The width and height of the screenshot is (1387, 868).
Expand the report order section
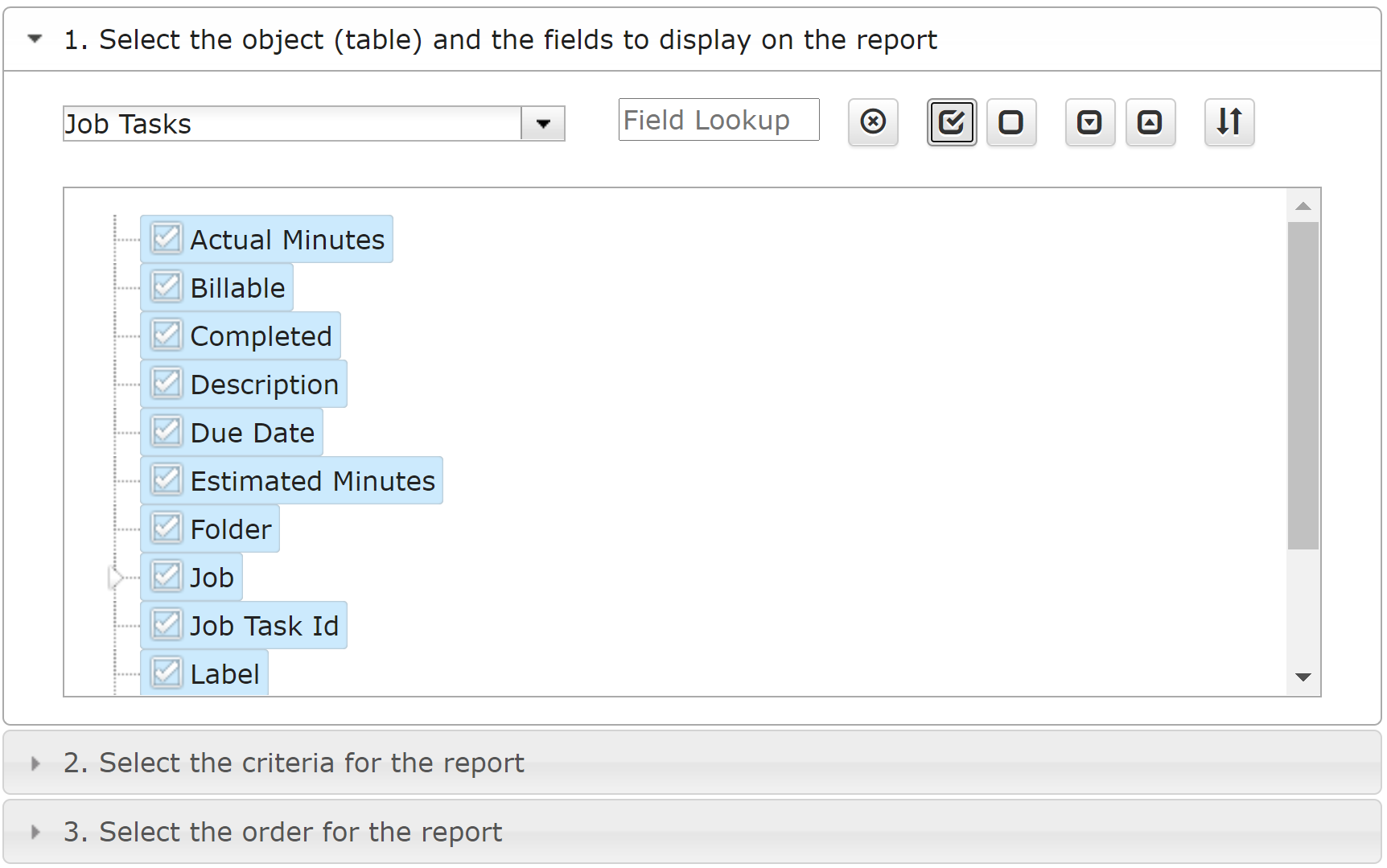(x=35, y=832)
